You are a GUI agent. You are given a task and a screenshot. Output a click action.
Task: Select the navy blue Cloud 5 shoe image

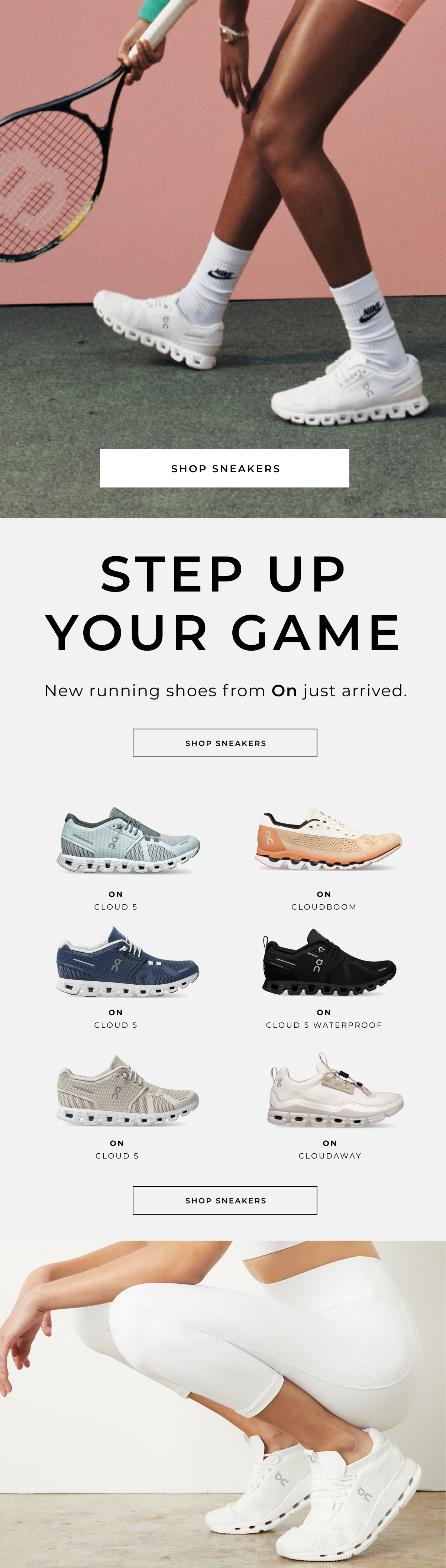click(x=128, y=961)
